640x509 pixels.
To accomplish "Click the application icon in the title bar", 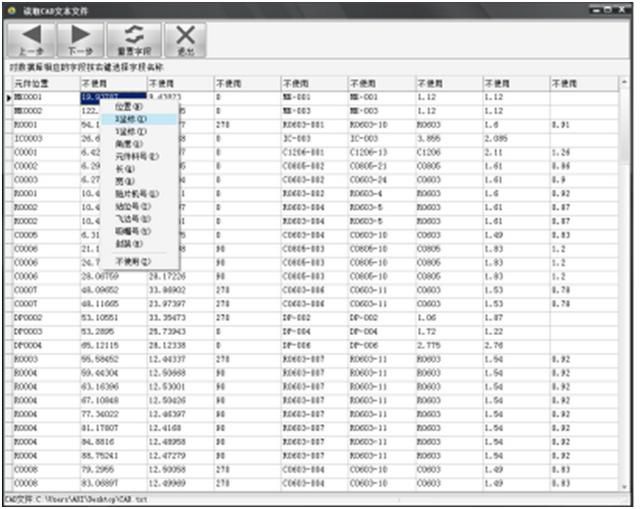I will tap(11, 11).
